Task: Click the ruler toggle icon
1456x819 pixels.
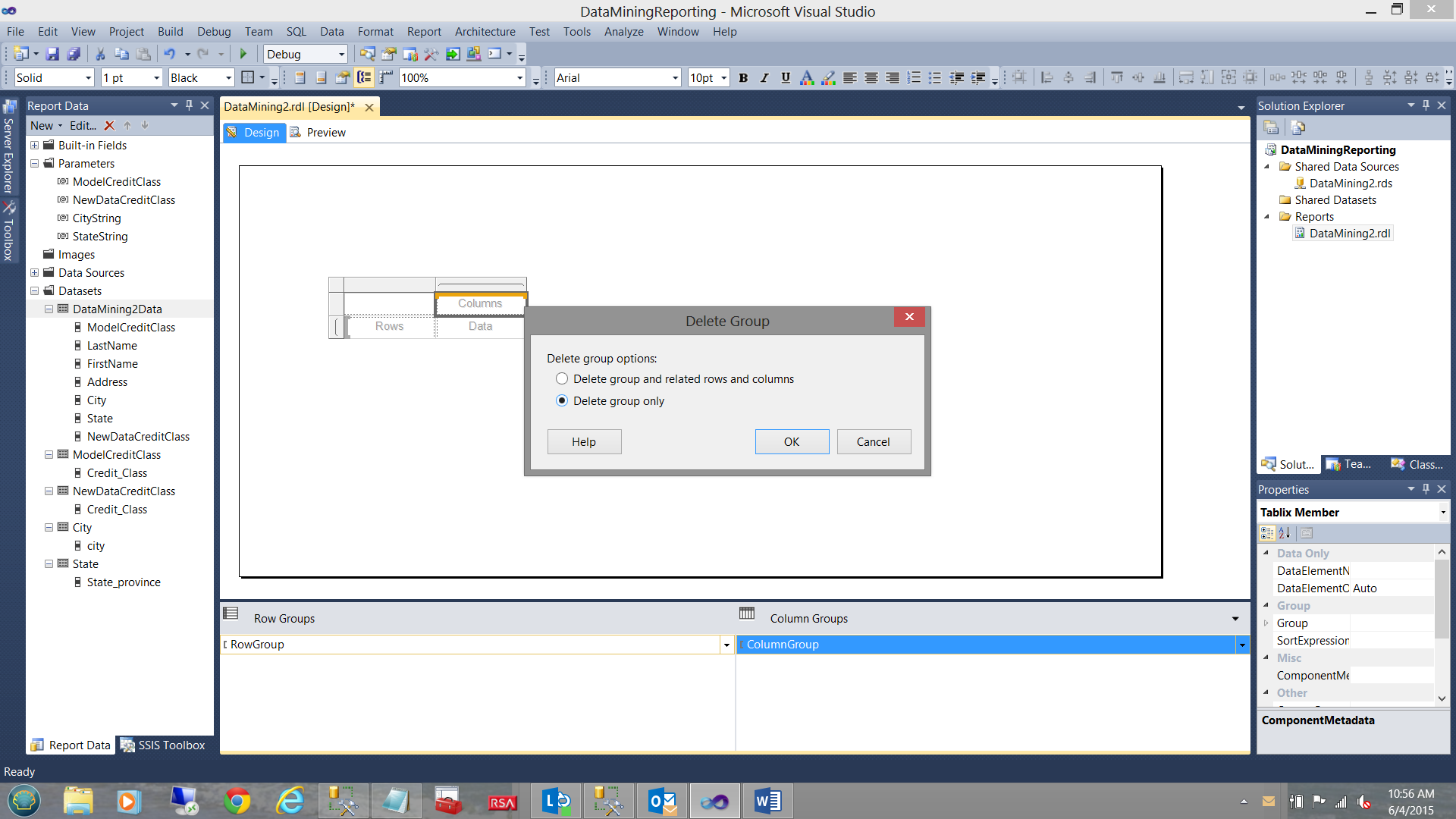Action: tap(386, 77)
